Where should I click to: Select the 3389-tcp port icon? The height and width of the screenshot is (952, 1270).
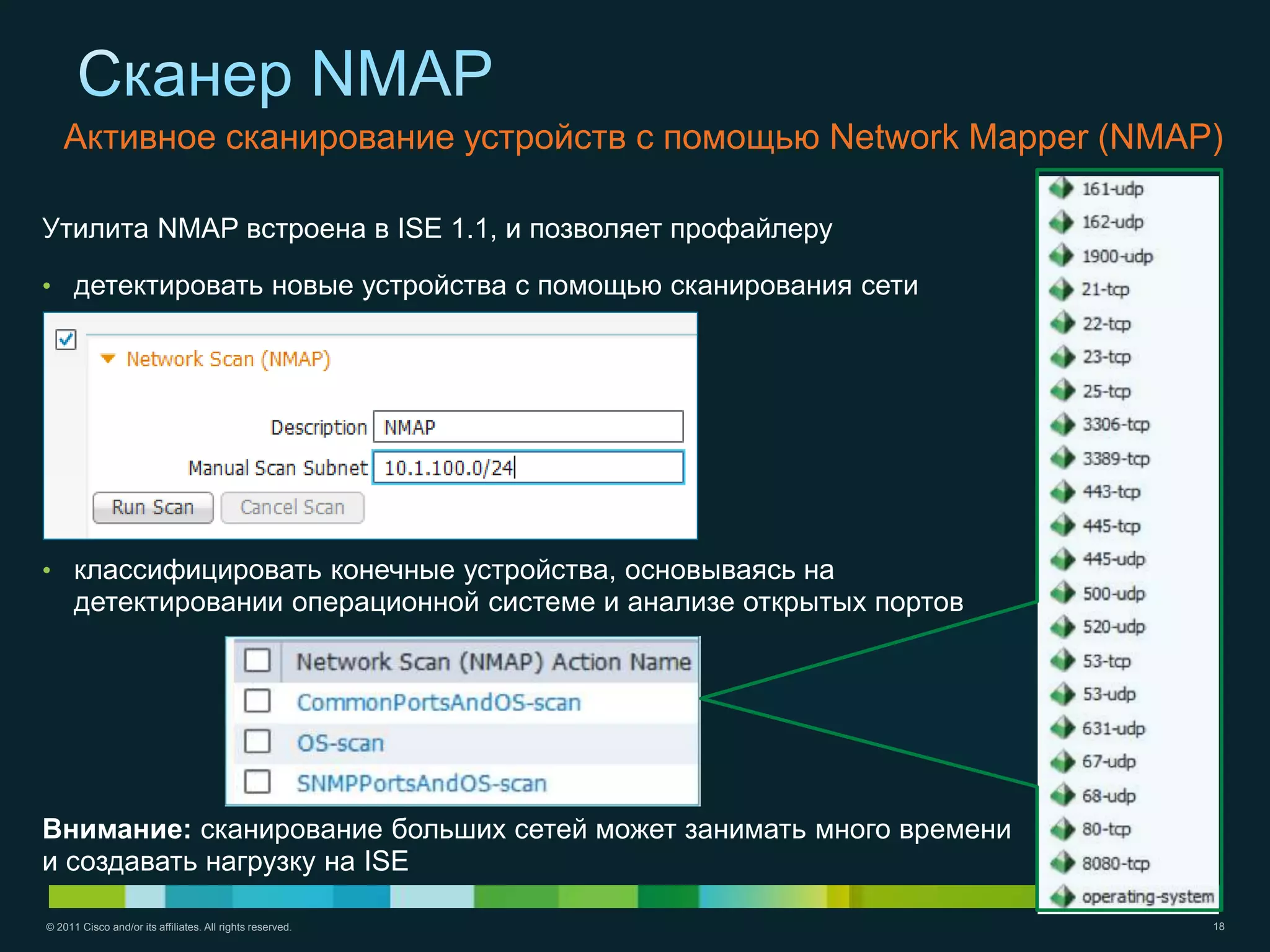(x=1063, y=458)
